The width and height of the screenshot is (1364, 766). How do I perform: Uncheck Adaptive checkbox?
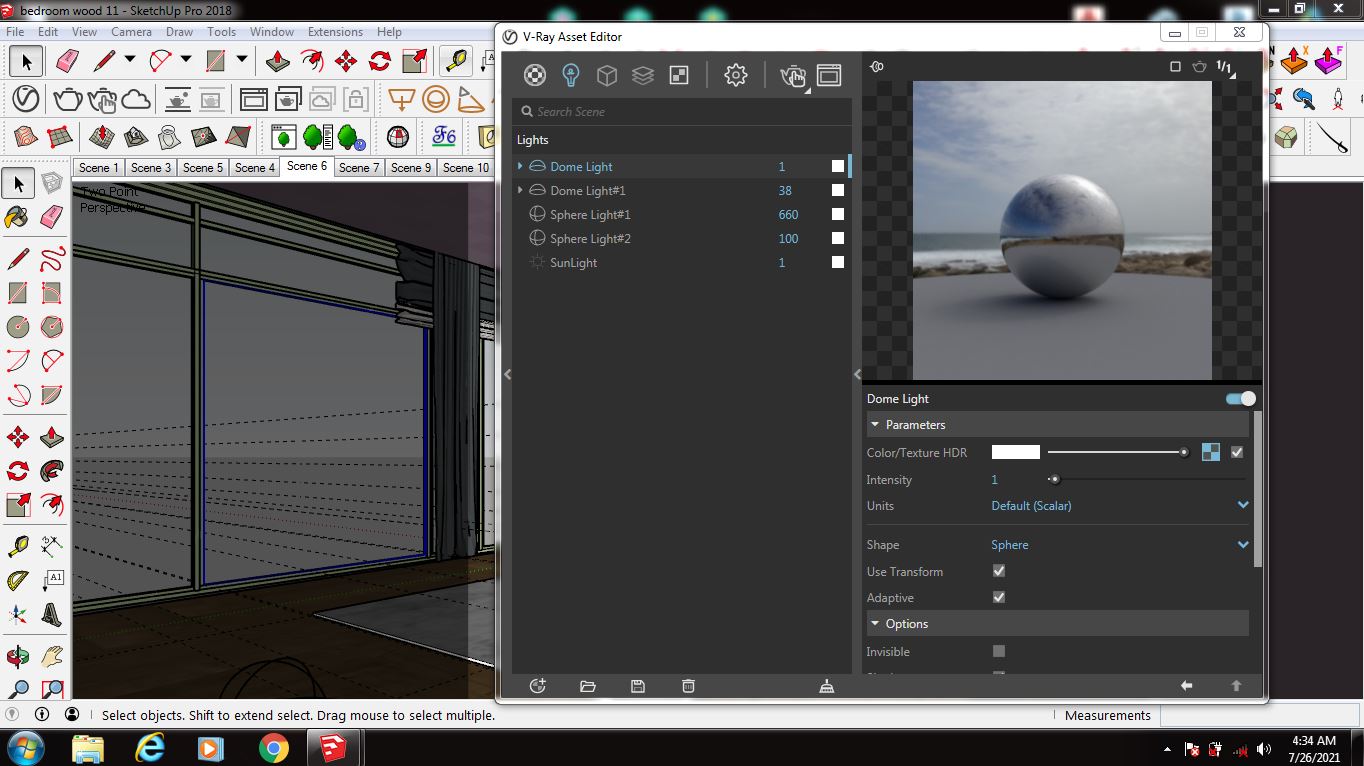pyautogui.click(x=999, y=597)
